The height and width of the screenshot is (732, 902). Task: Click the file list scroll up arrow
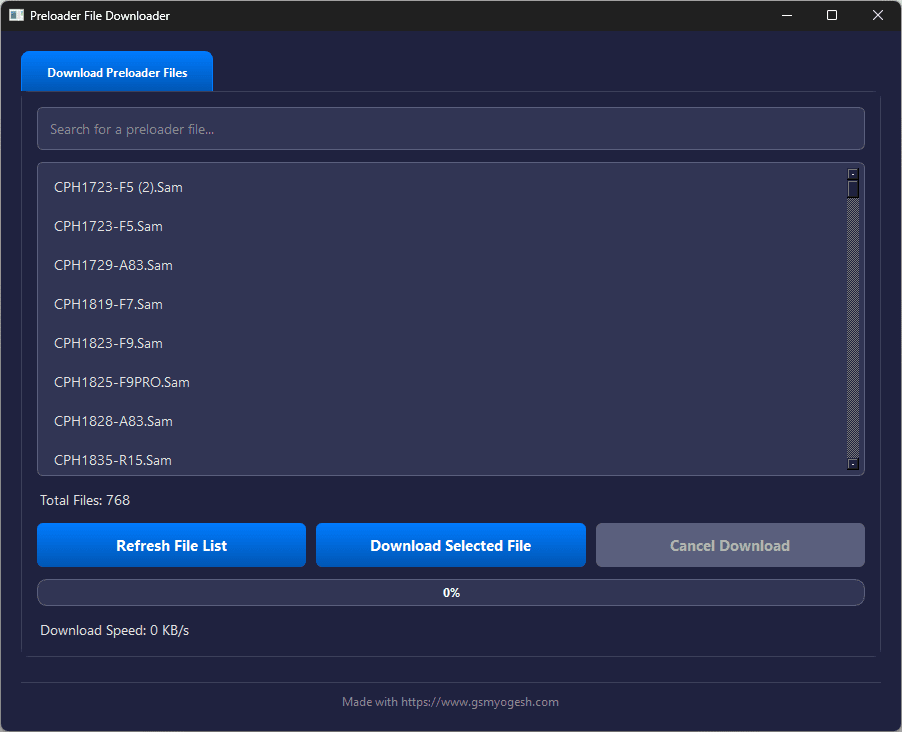(853, 174)
